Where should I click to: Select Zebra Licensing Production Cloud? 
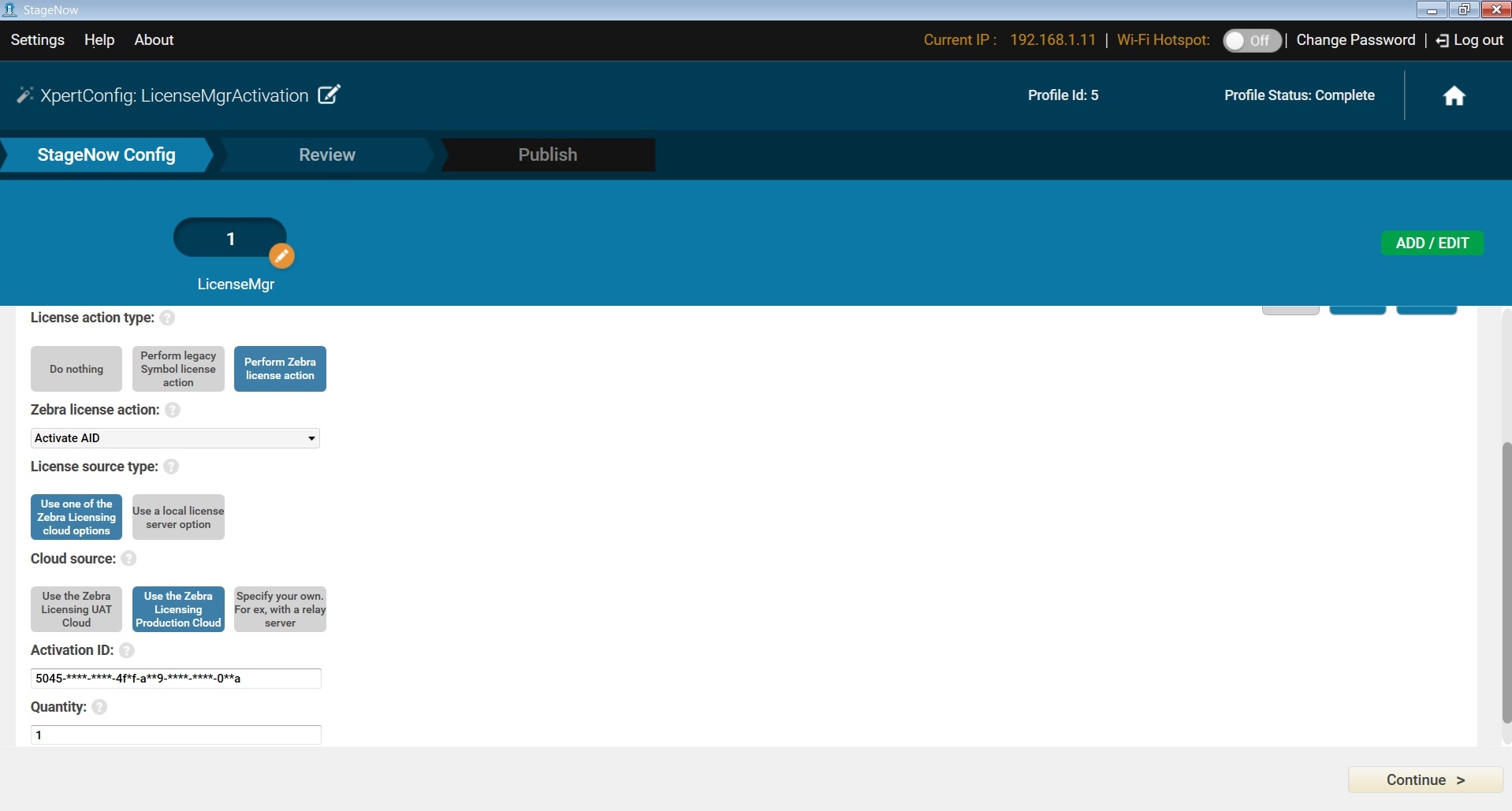coord(178,609)
